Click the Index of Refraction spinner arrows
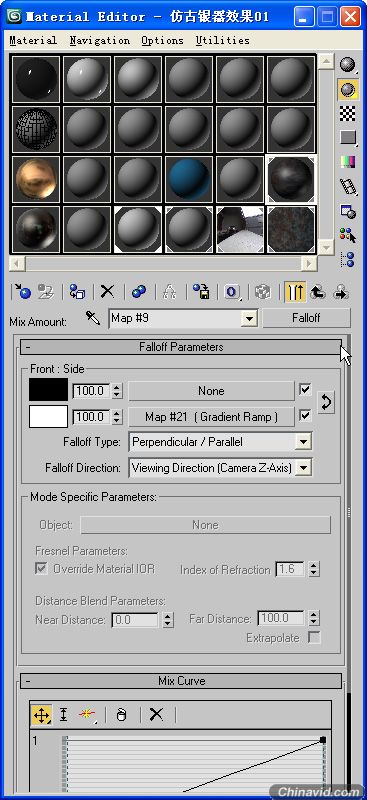This screenshot has height=800, width=367. [x=314, y=569]
